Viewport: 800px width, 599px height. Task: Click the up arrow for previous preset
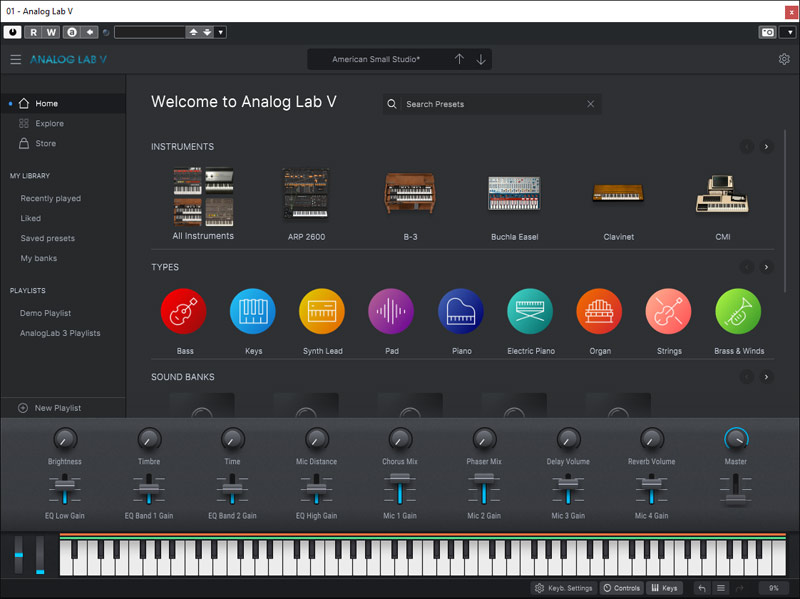click(459, 60)
